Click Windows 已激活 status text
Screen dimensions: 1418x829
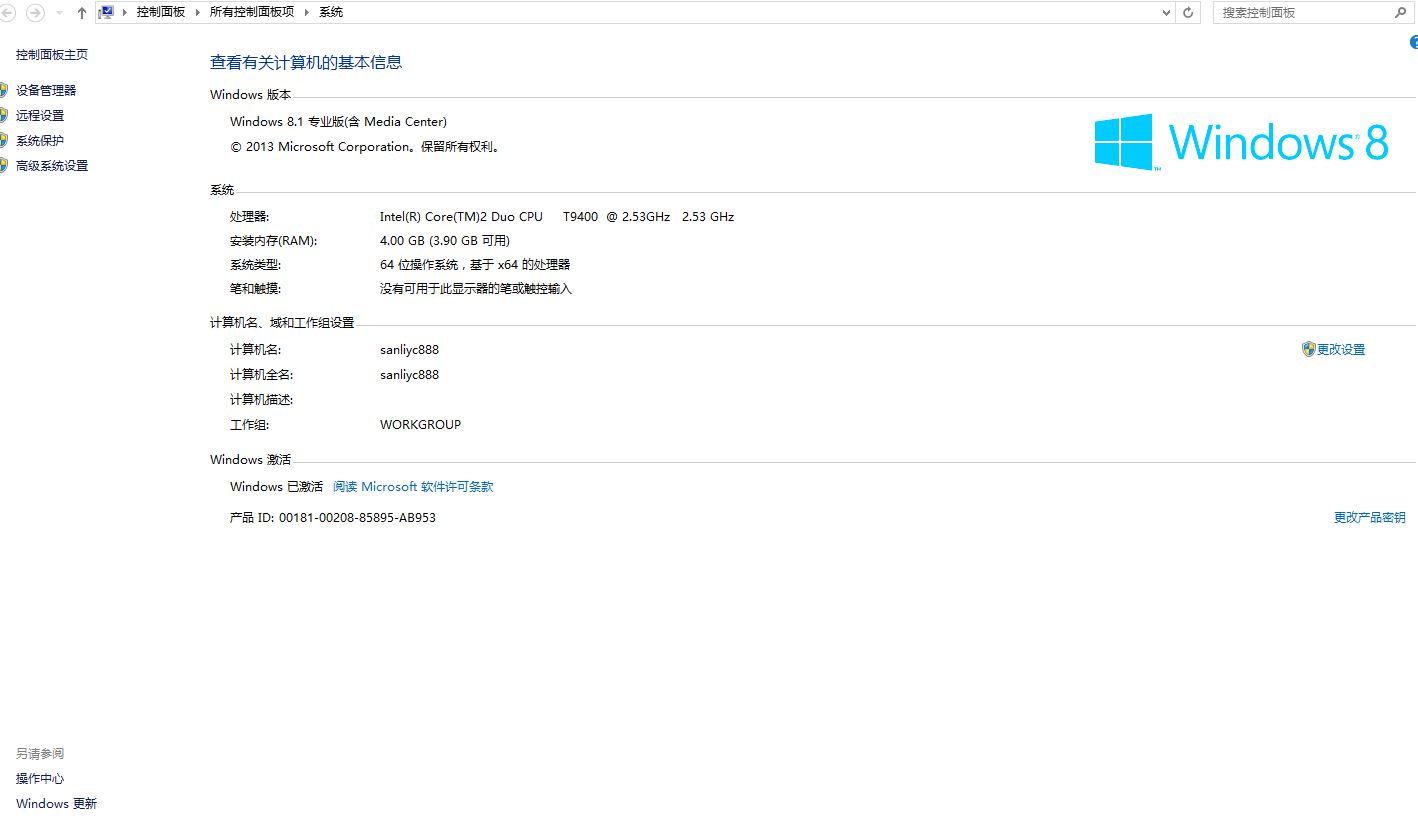(276, 487)
